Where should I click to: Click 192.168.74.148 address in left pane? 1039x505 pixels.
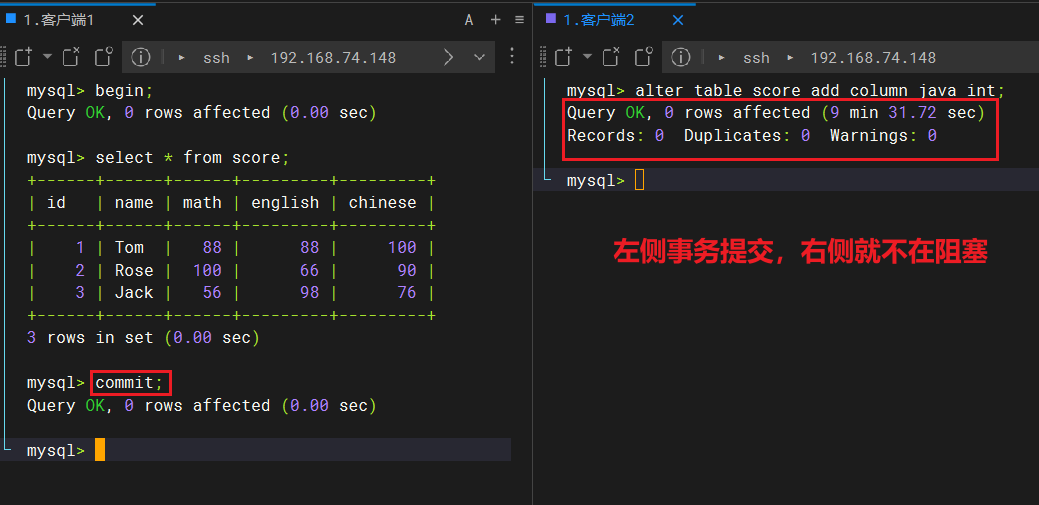(x=333, y=58)
